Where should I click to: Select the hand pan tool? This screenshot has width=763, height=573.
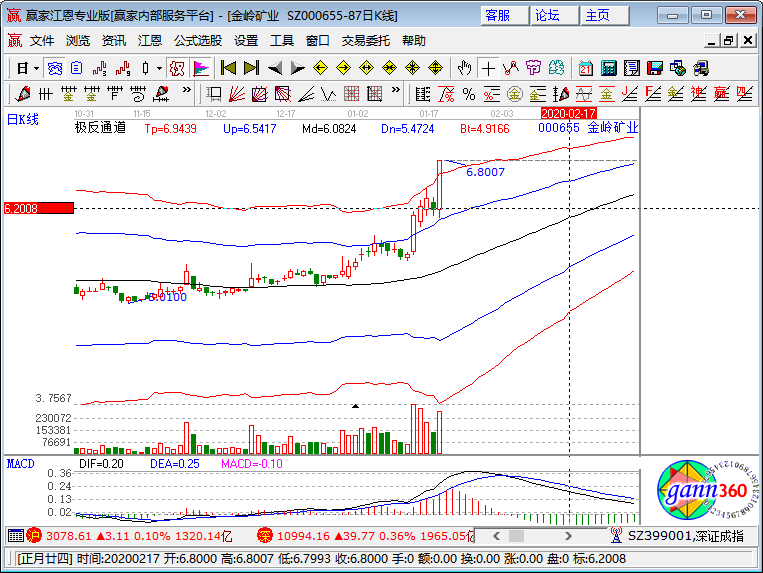point(465,68)
